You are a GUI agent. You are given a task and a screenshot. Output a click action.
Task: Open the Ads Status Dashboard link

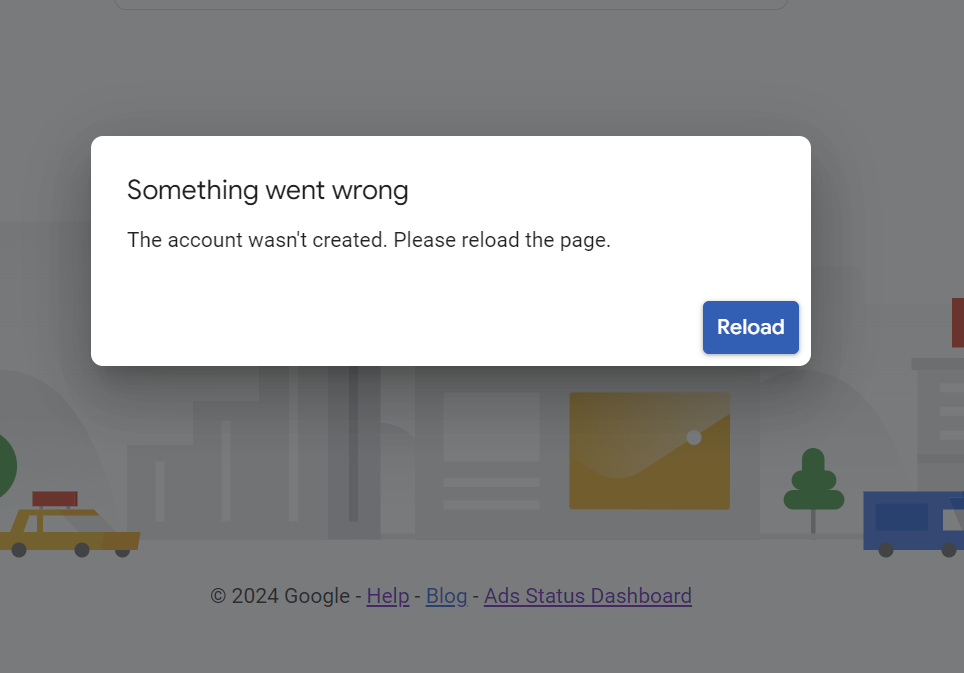[588, 596]
